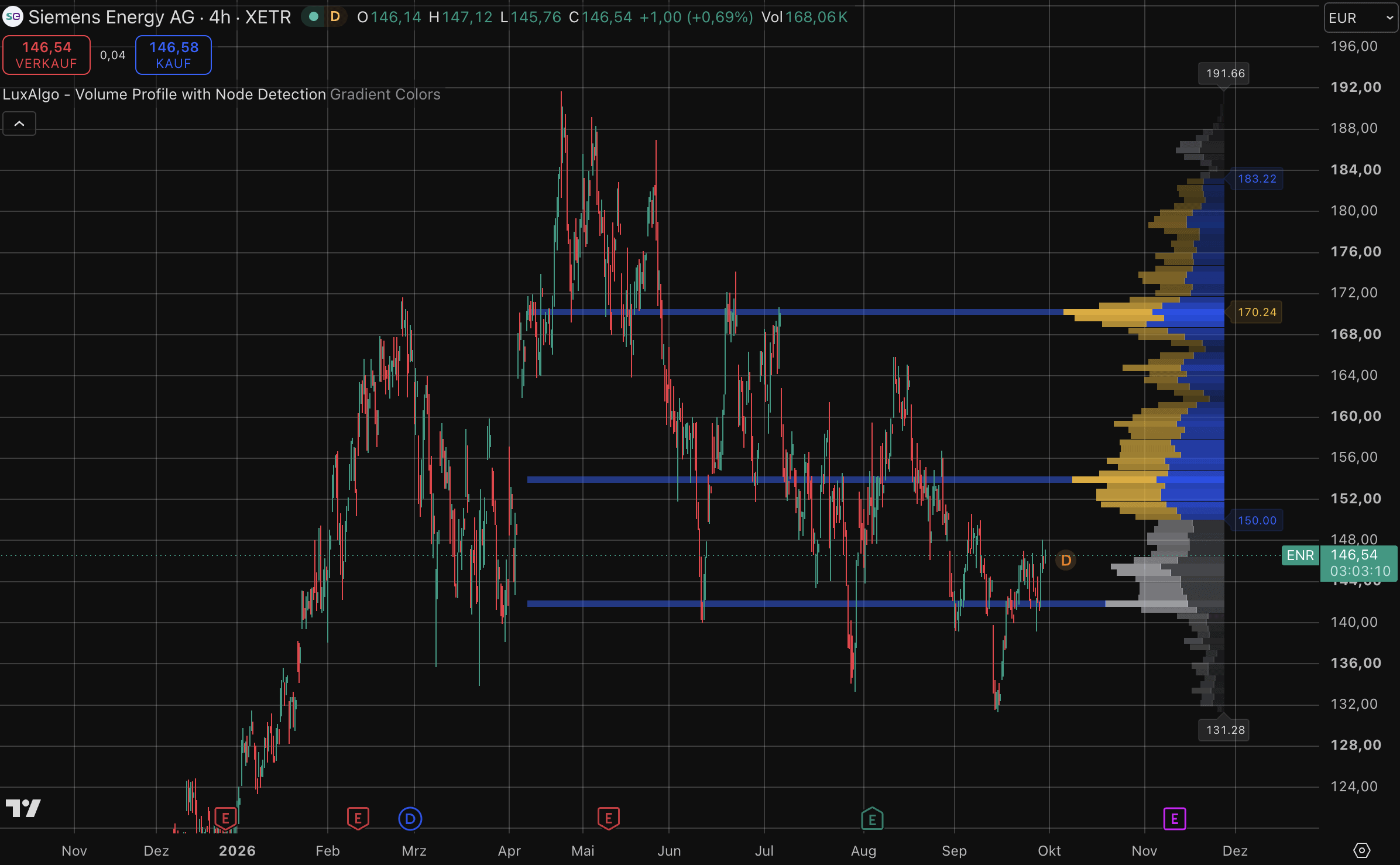Click the 124,00 price axis label

point(1354,786)
